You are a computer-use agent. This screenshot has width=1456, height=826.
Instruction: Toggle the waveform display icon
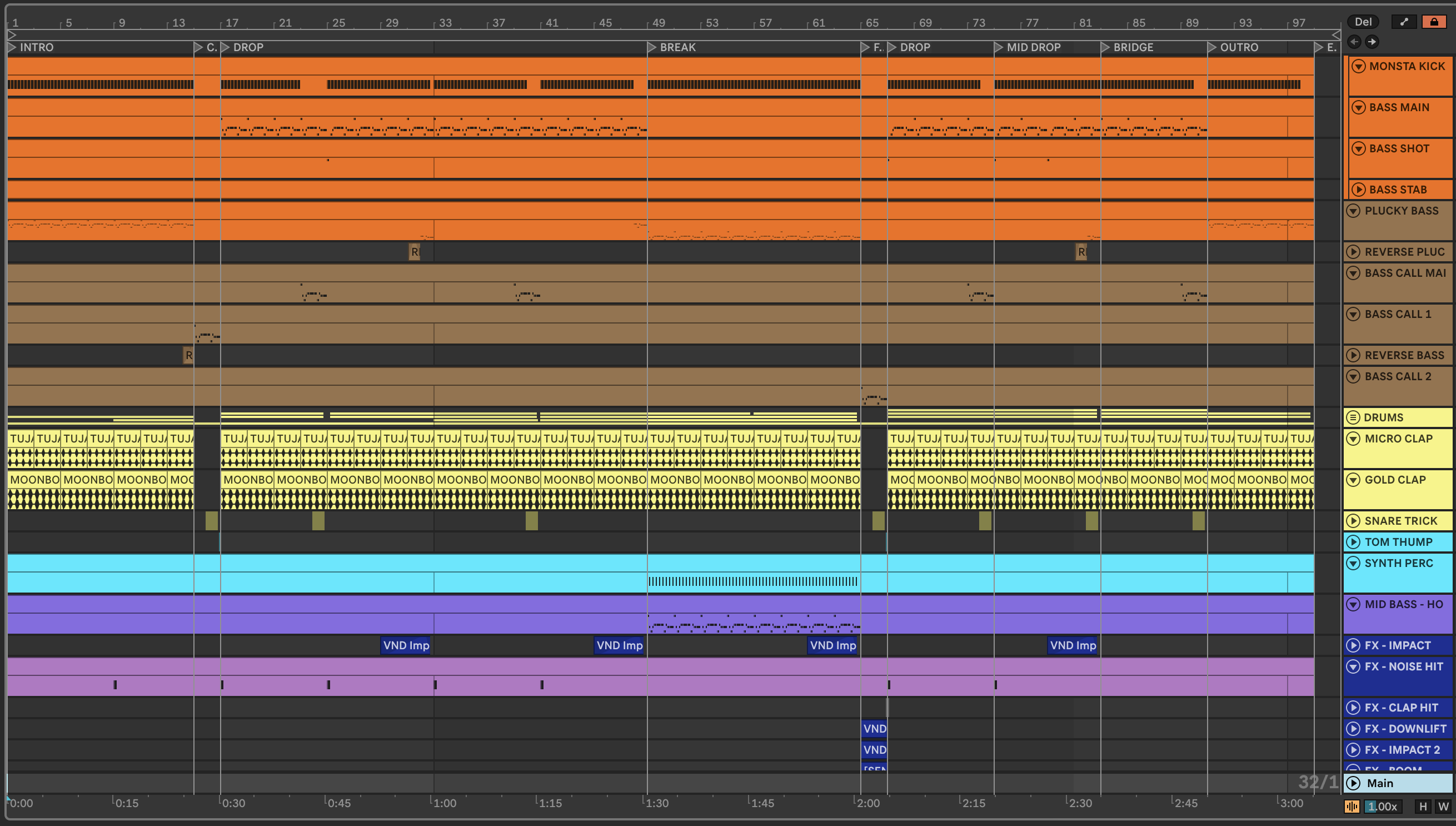pyautogui.click(x=1352, y=806)
